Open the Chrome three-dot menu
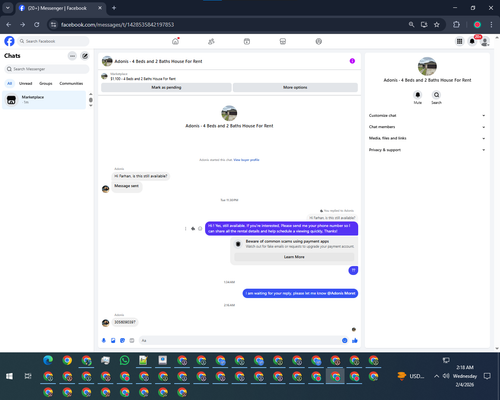 (x=491, y=25)
